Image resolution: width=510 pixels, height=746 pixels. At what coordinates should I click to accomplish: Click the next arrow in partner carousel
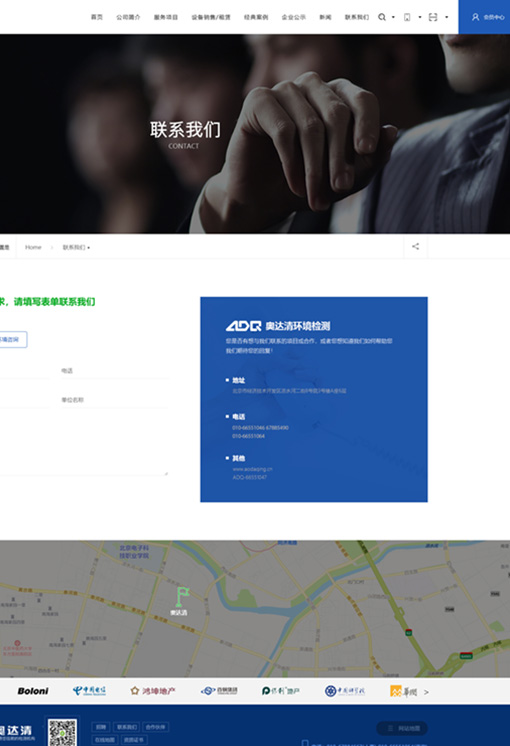click(426, 692)
